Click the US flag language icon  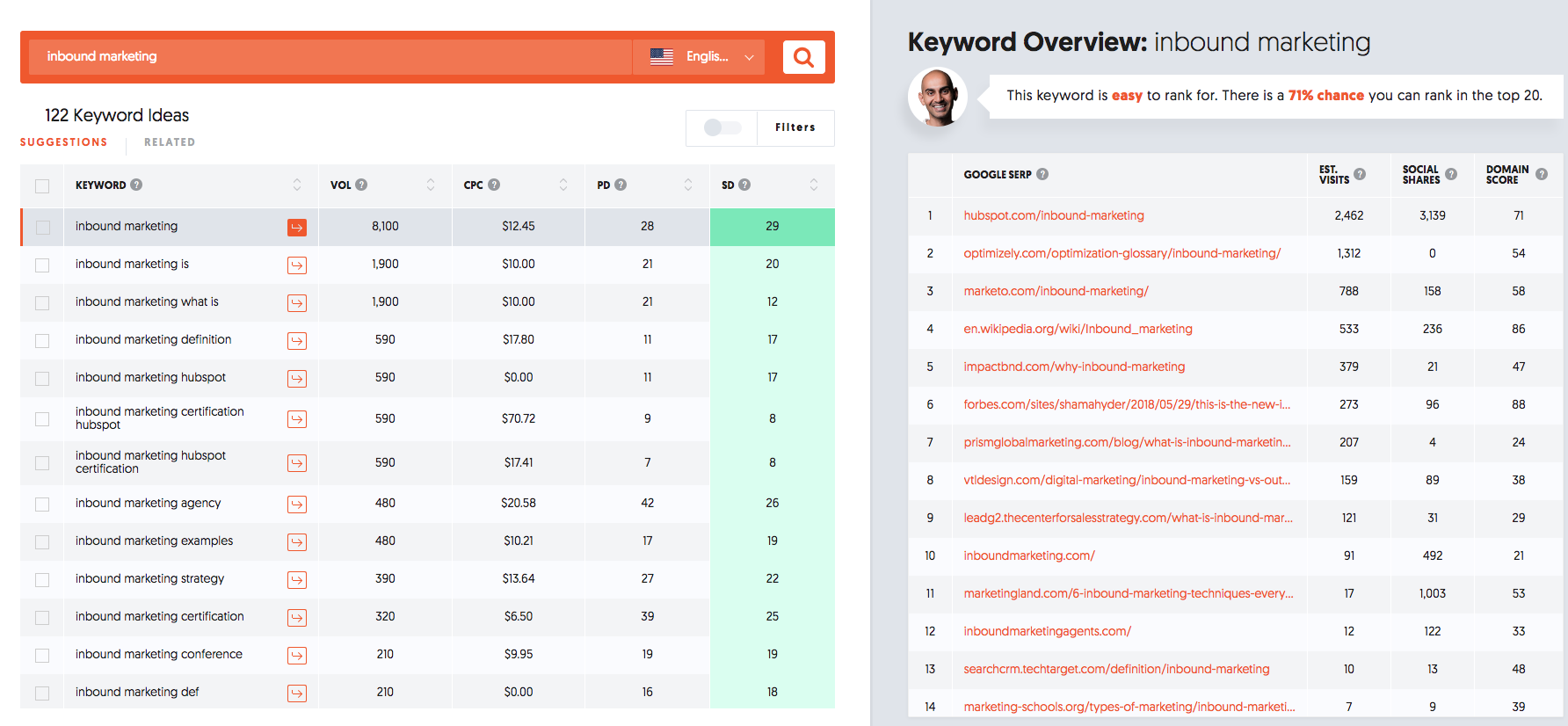pos(662,56)
